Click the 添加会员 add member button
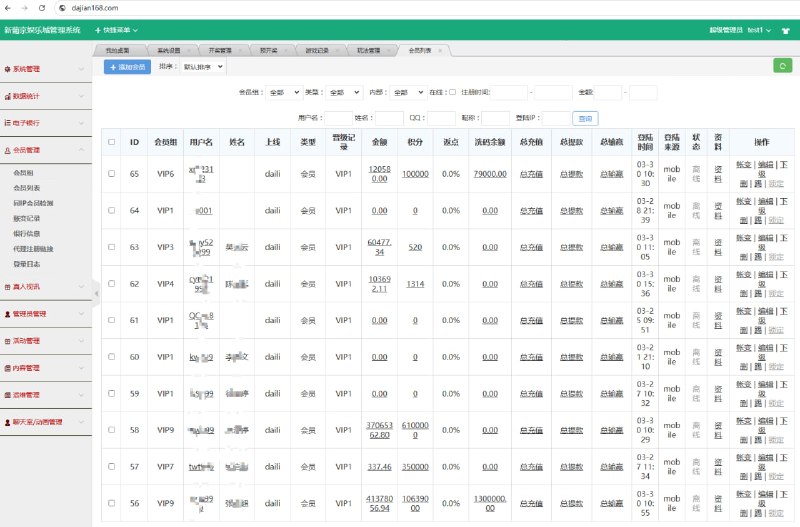This screenshot has width=800, height=527. pyautogui.click(x=127, y=67)
